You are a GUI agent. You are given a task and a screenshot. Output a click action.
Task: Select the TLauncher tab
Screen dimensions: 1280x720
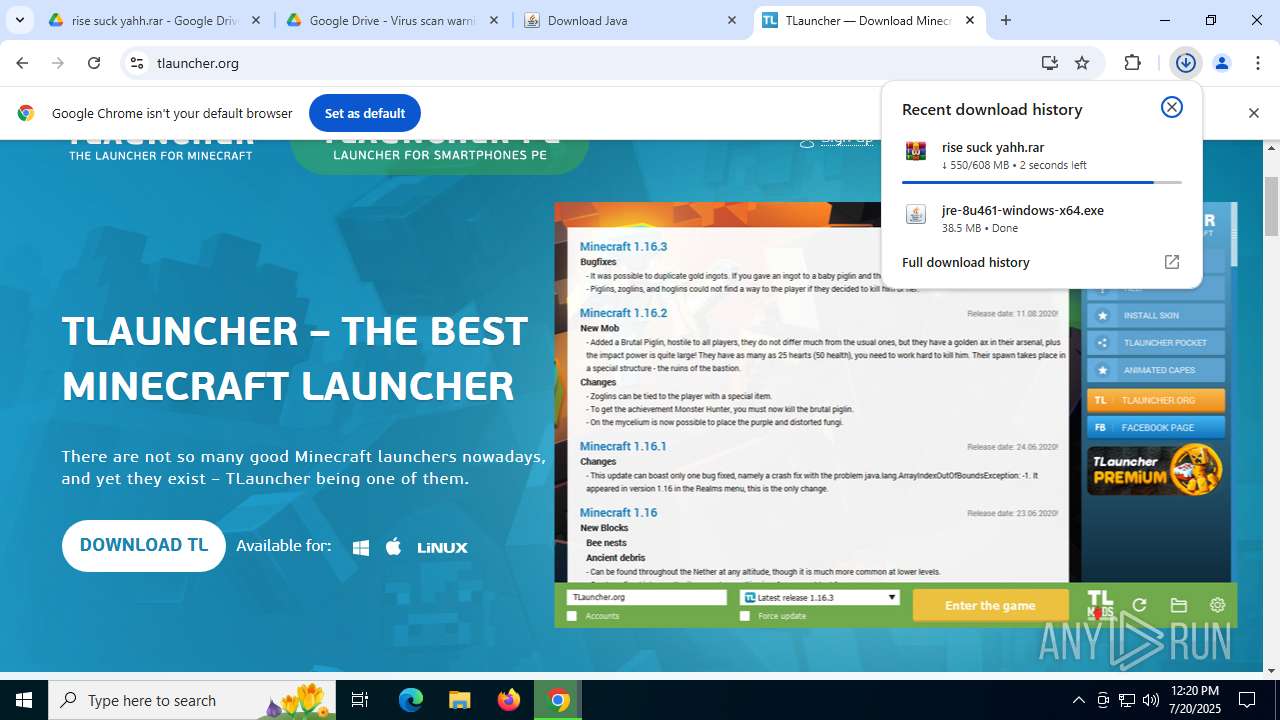pos(868,20)
